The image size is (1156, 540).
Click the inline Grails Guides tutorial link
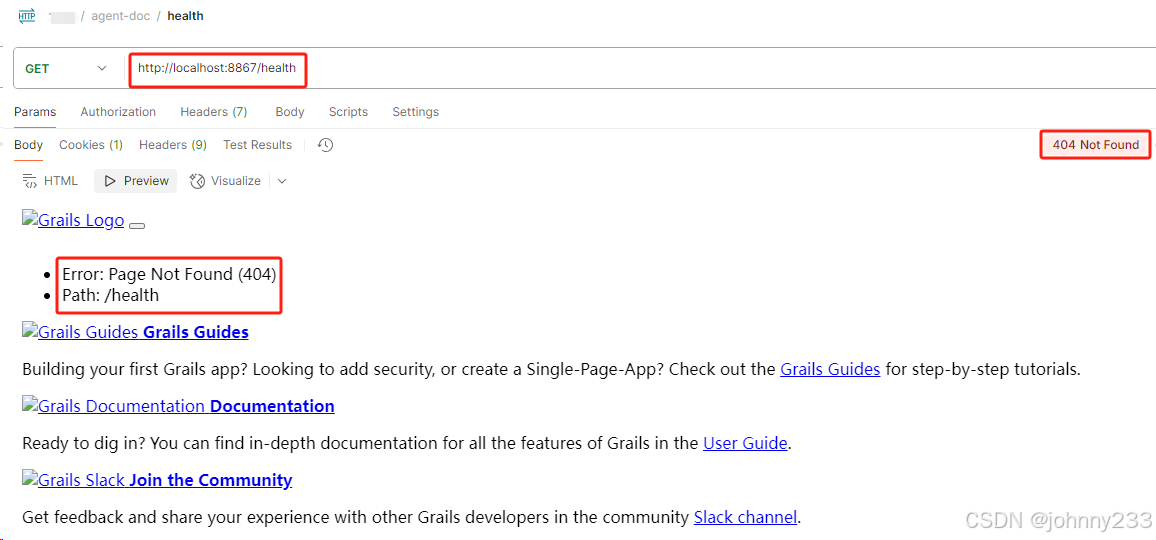(830, 370)
